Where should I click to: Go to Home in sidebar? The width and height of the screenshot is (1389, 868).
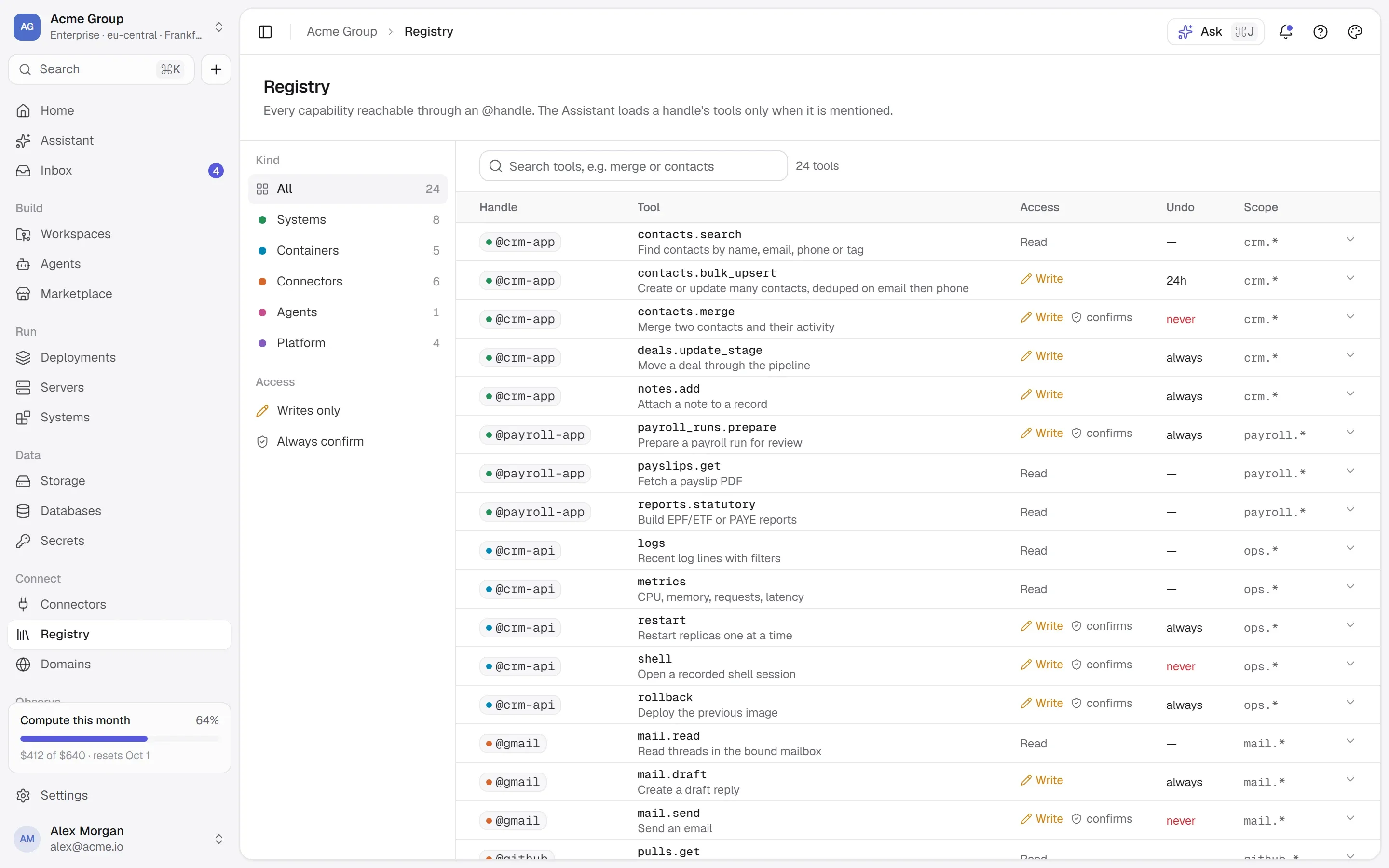tap(120, 110)
